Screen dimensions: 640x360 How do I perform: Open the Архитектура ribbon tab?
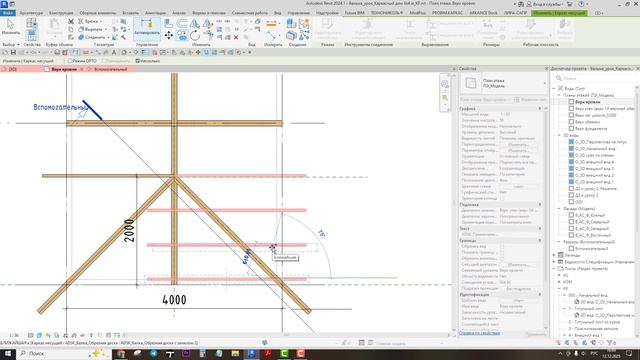31,13
